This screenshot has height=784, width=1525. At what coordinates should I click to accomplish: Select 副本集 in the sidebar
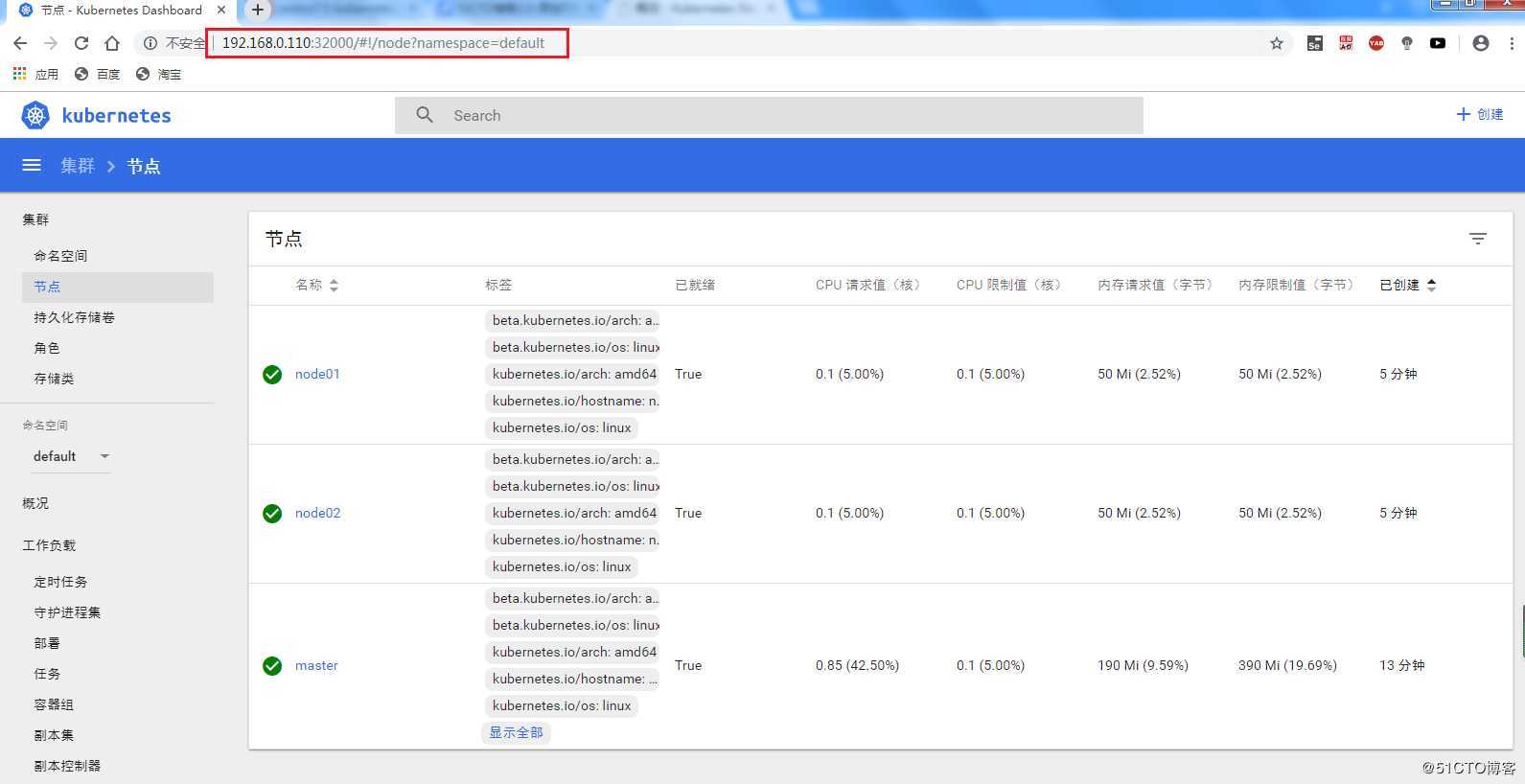click(x=54, y=735)
